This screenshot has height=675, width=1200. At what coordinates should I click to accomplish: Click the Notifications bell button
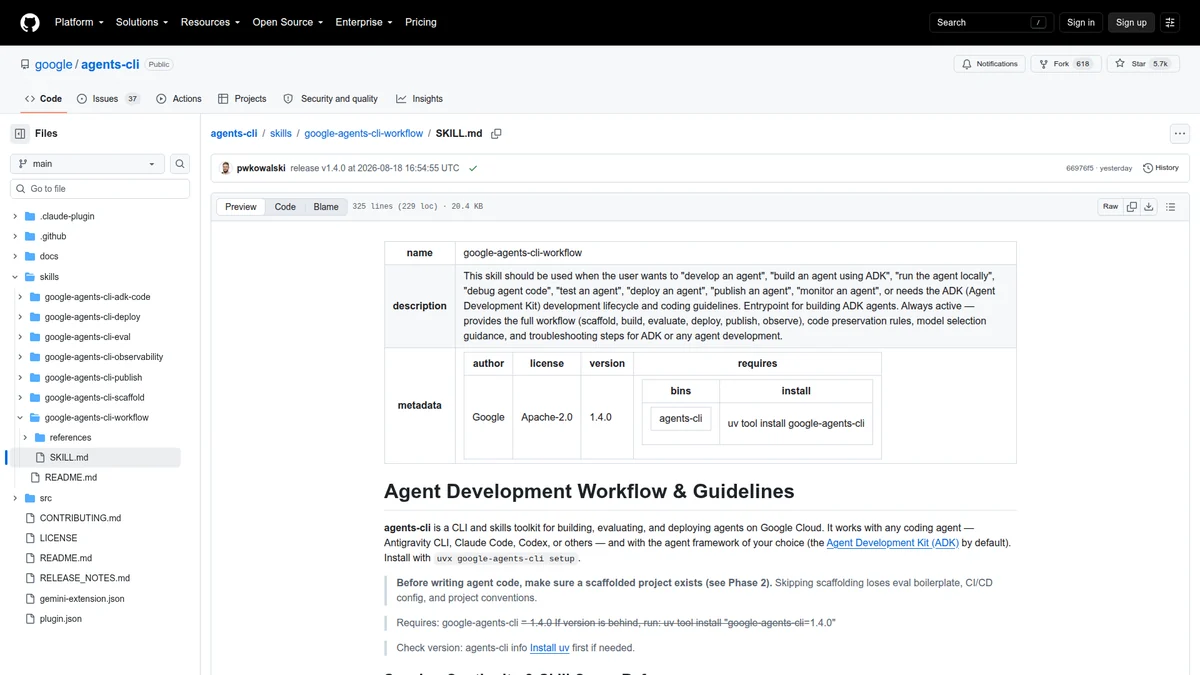[x=990, y=64]
